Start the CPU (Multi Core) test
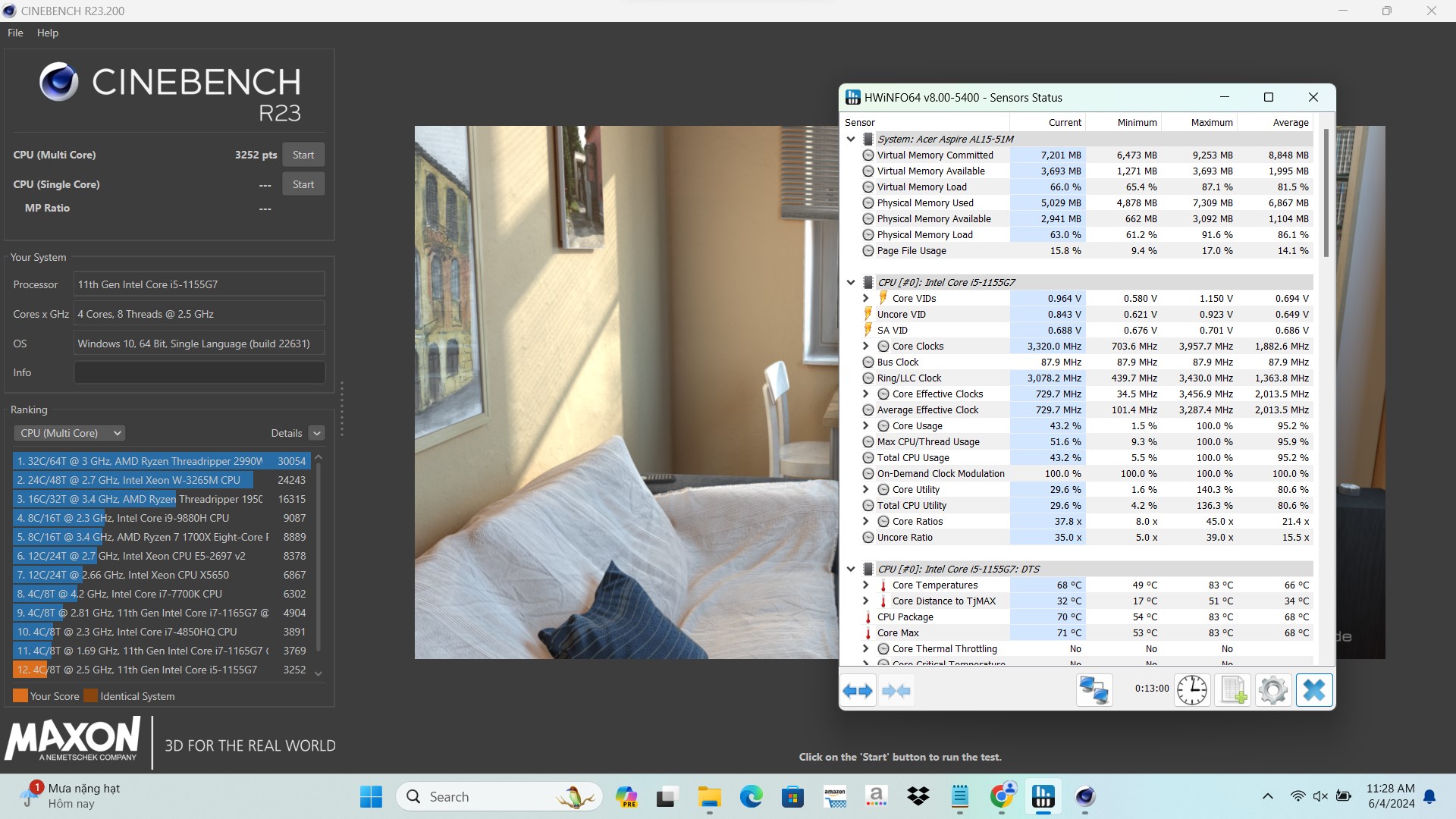The image size is (1456, 819). click(303, 155)
